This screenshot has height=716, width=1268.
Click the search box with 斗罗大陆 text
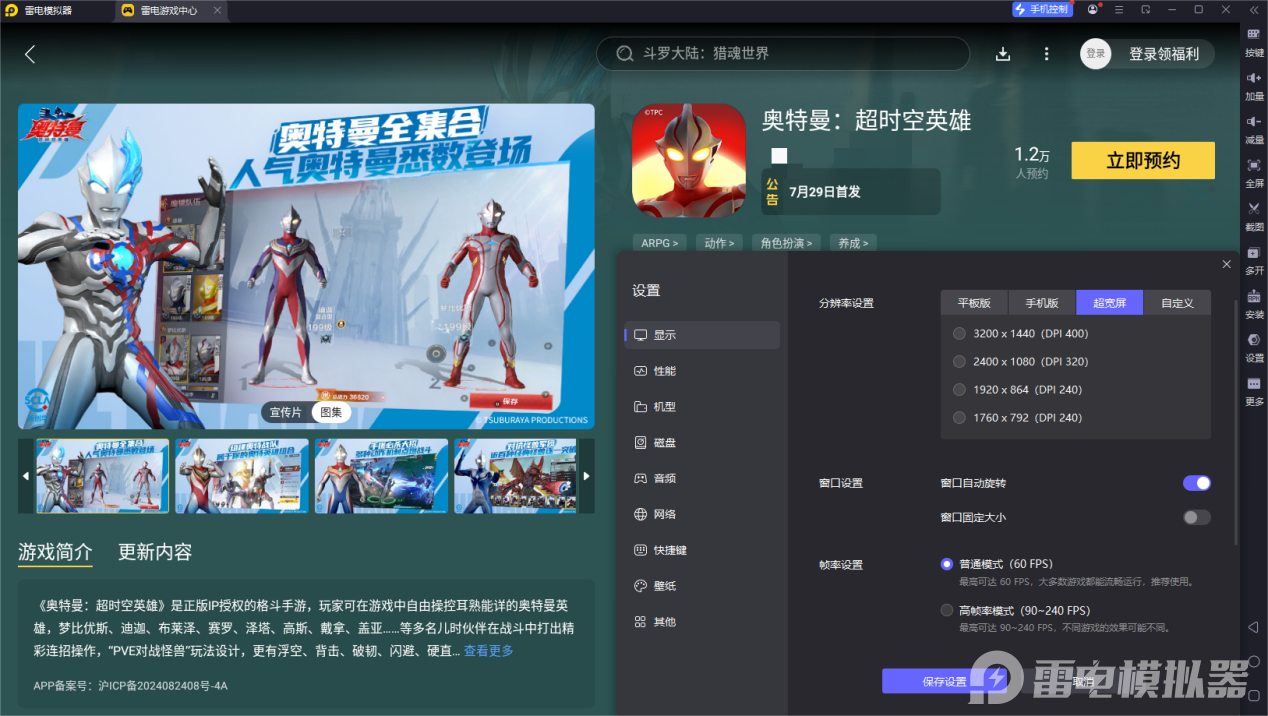click(x=783, y=54)
